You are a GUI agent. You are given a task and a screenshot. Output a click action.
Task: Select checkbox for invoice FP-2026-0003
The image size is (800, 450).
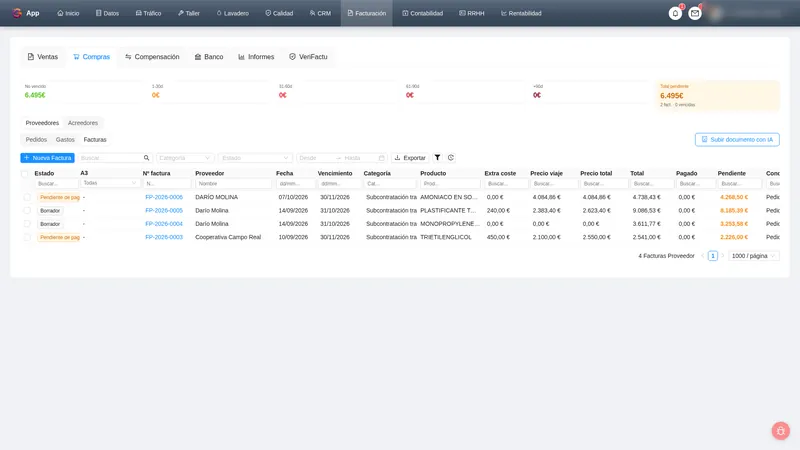[27, 237]
